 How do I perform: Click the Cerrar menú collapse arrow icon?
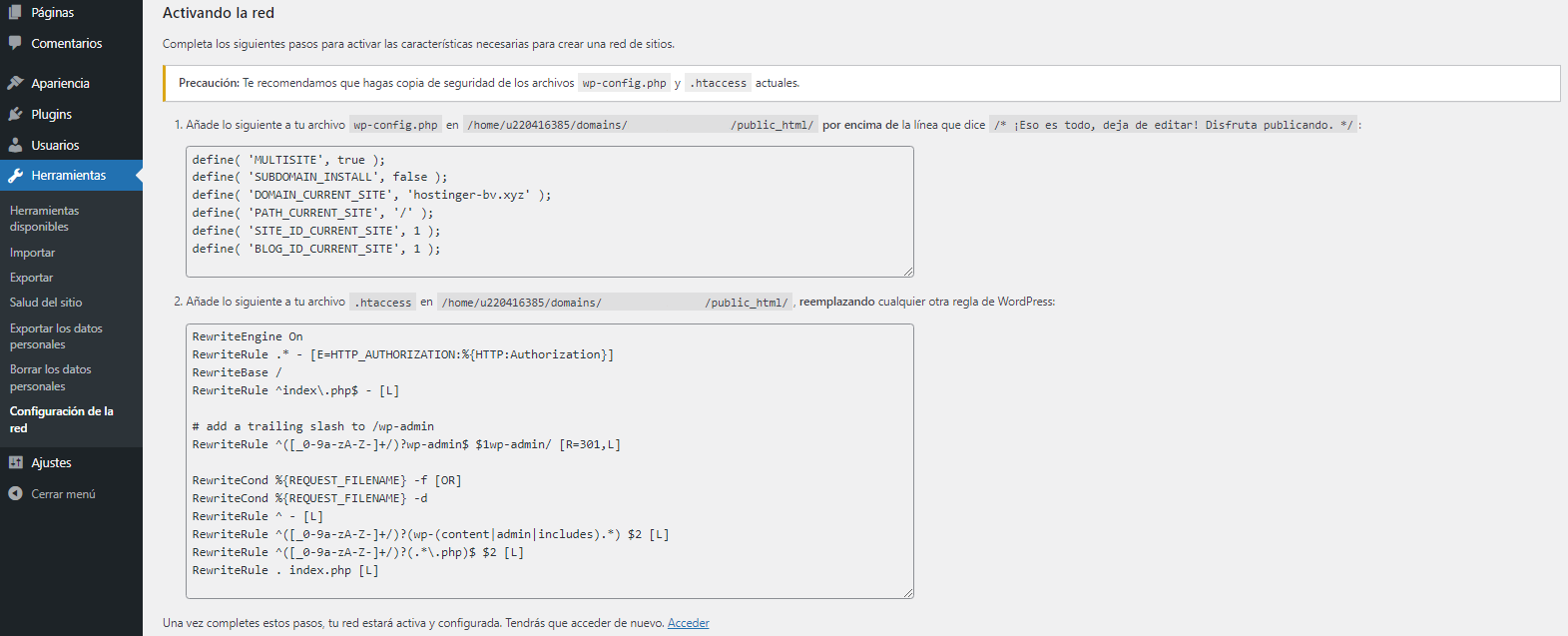click(x=15, y=493)
